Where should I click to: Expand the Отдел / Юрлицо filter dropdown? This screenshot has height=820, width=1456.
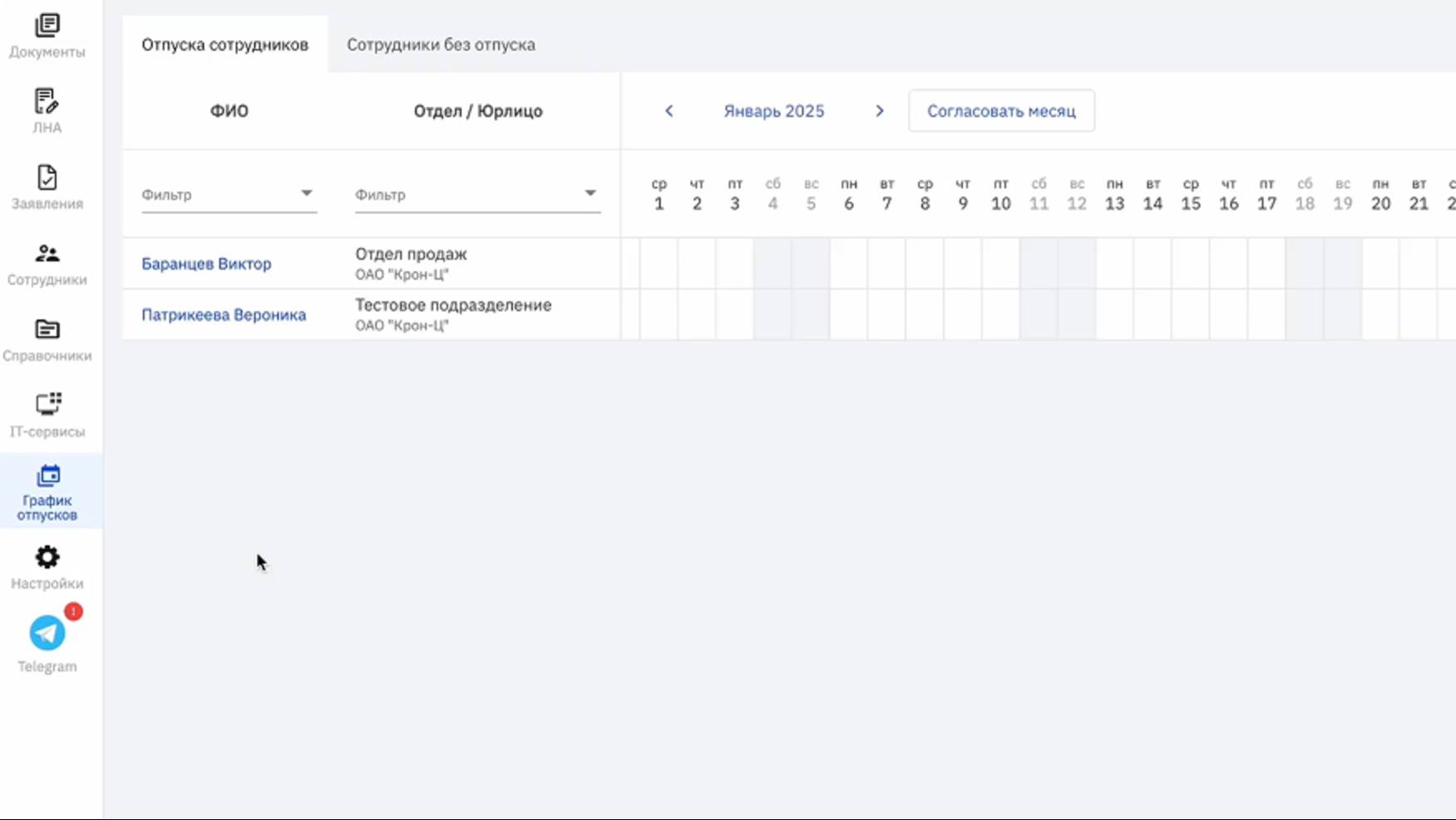[590, 193]
